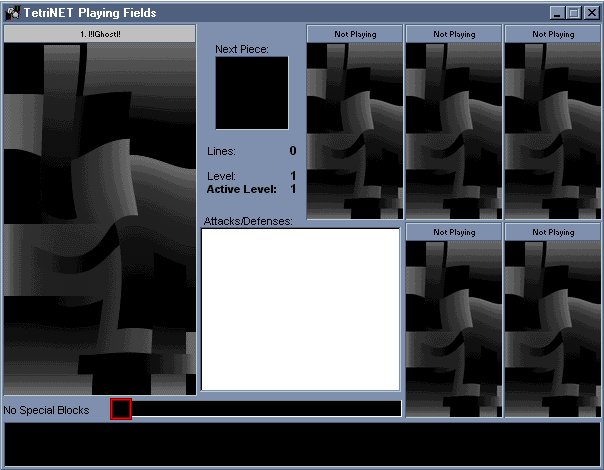Click inside the white Attacks/Defenses list box
This screenshot has height=470, width=604.
coord(300,309)
